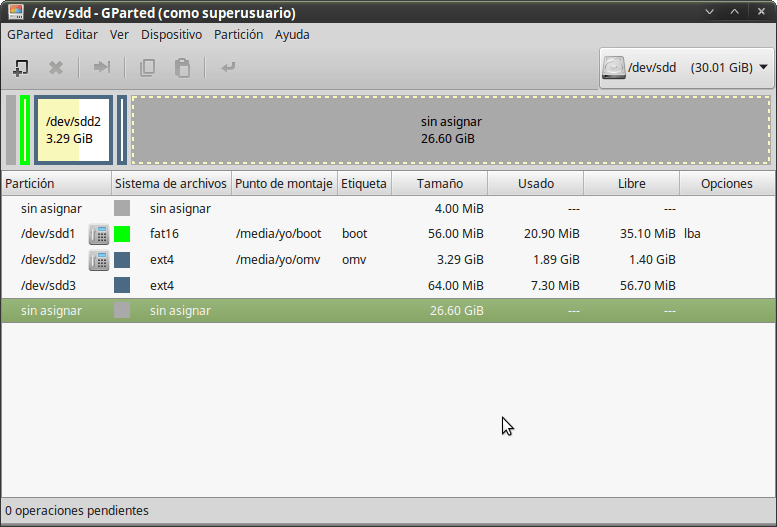Click the green fat16 swatch of /dev/sdd1
This screenshot has width=777, height=527.
point(122,234)
